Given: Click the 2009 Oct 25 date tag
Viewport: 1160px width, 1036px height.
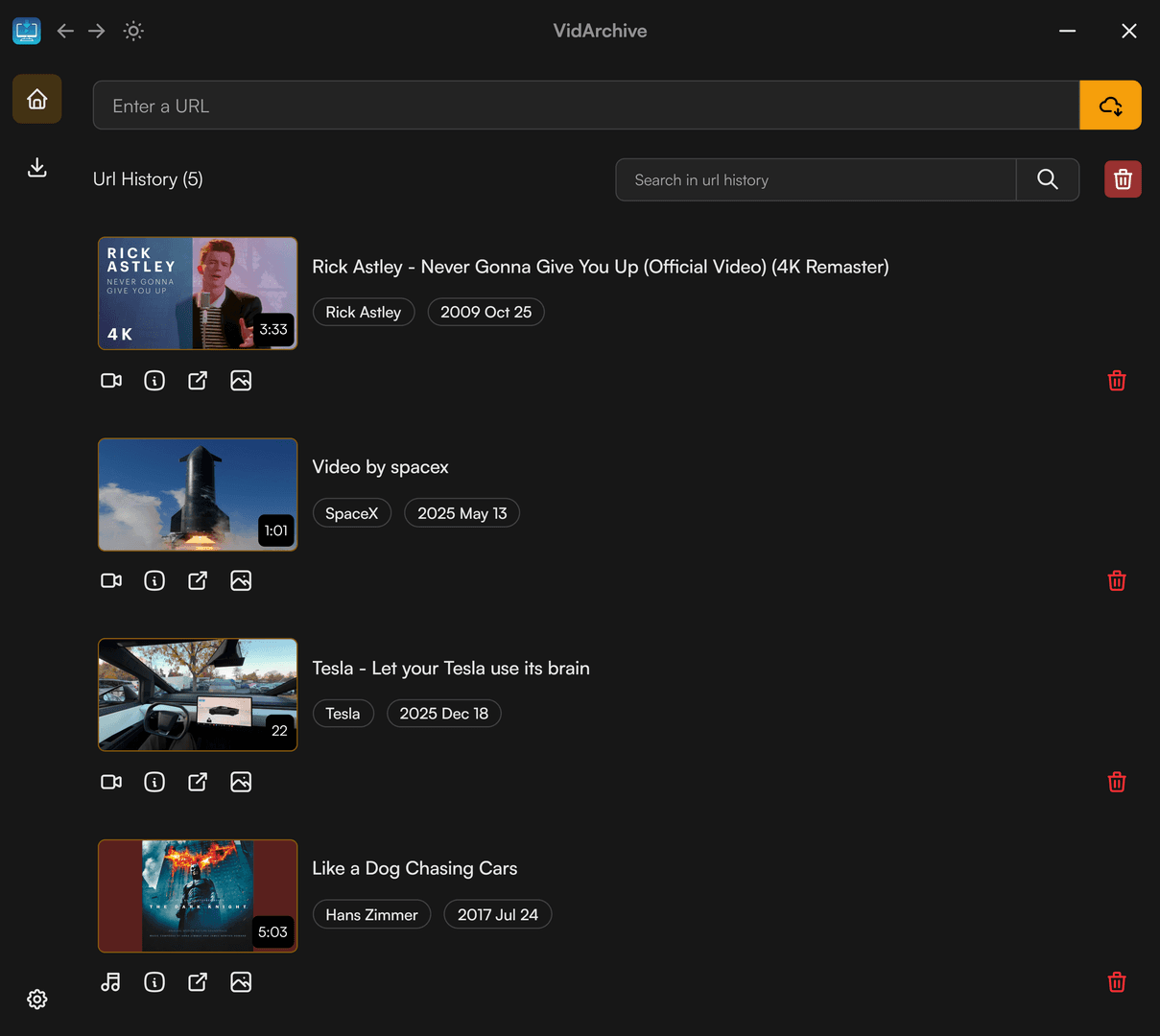Looking at the screenshot, I should point(485,312).
